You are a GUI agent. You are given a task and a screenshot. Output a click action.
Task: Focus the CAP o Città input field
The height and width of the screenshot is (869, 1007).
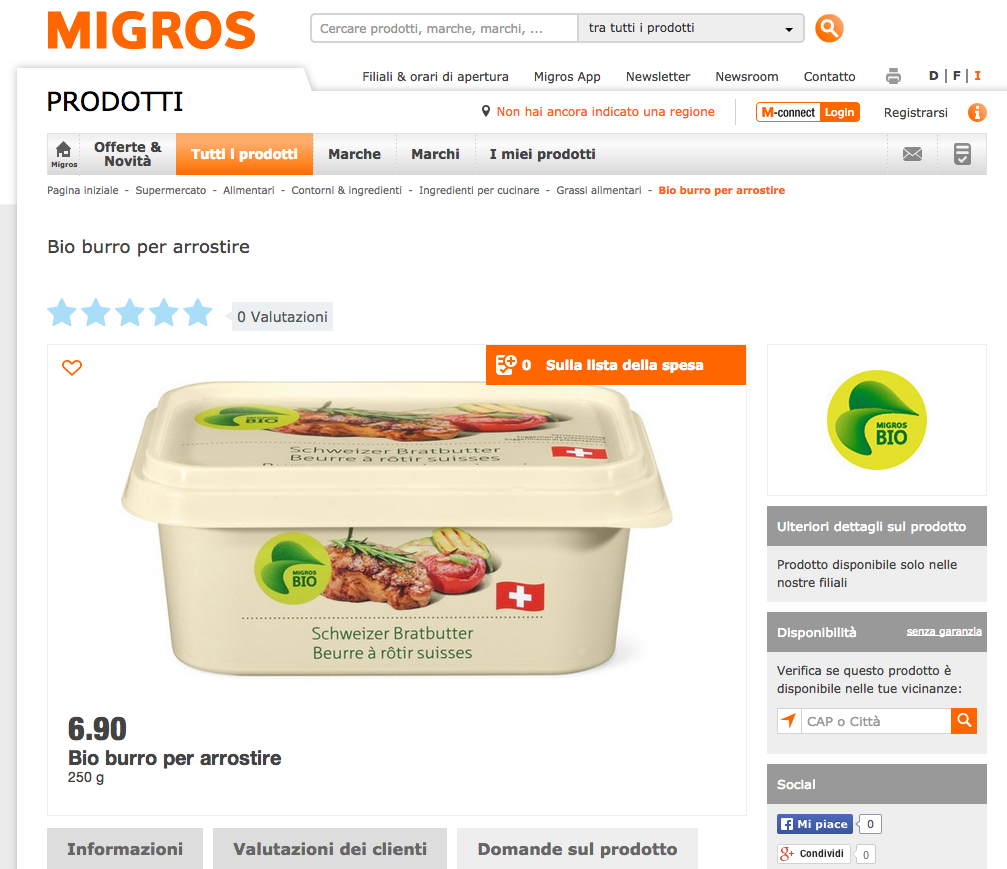coord(876,721)
